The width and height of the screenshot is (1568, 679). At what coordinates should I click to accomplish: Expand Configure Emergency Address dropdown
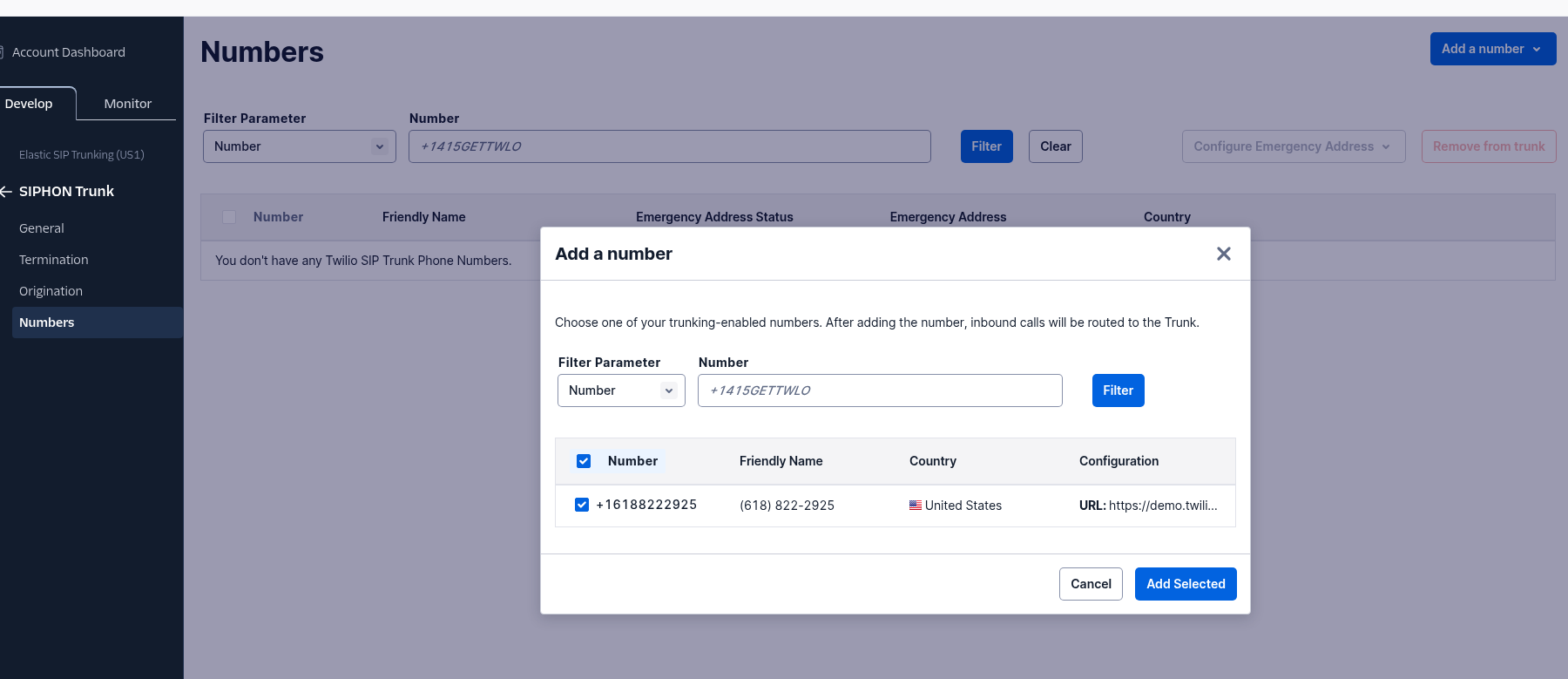(x=1293, y=146)
